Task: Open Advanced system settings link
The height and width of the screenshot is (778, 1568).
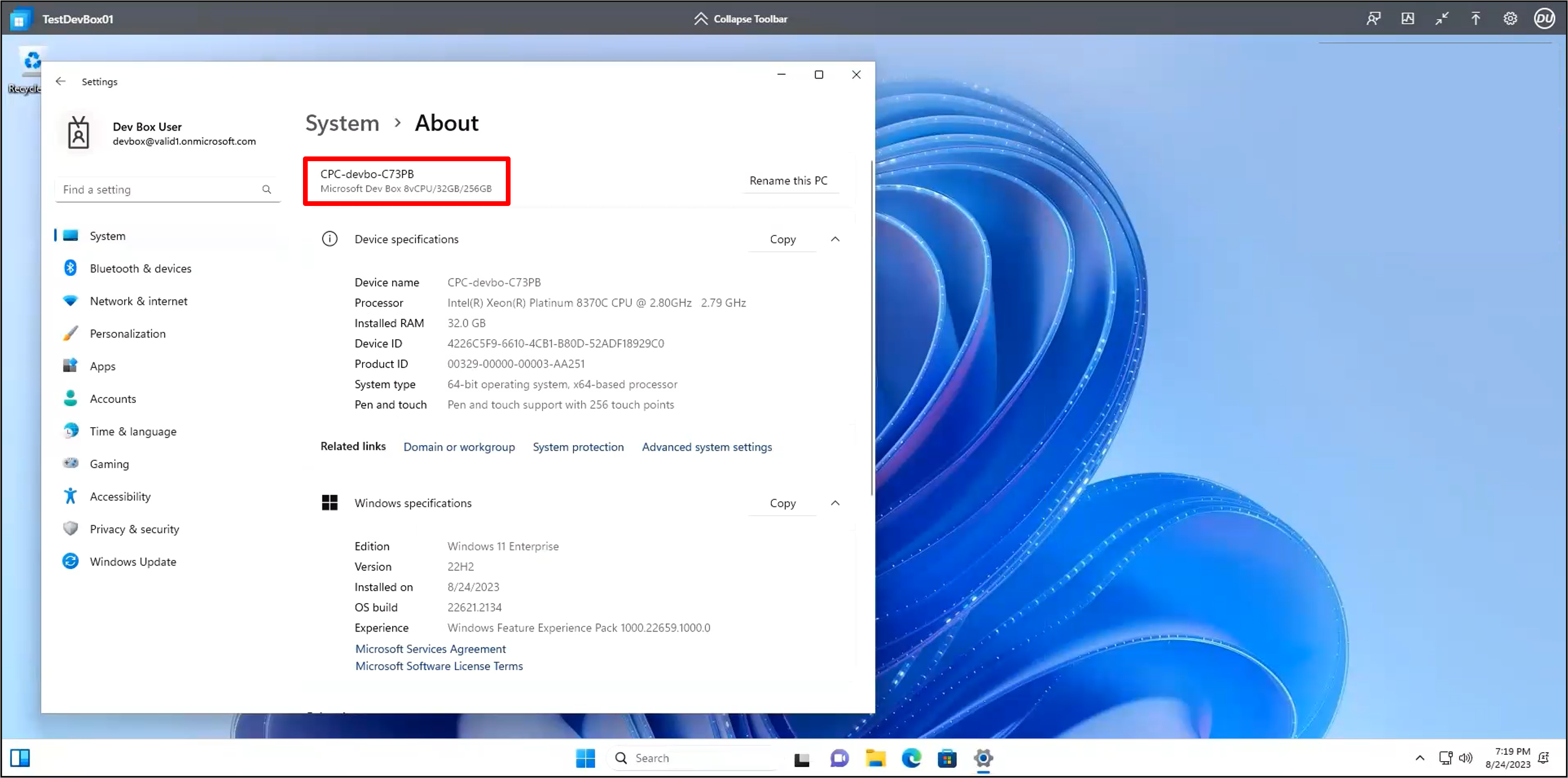Action: 707,447
